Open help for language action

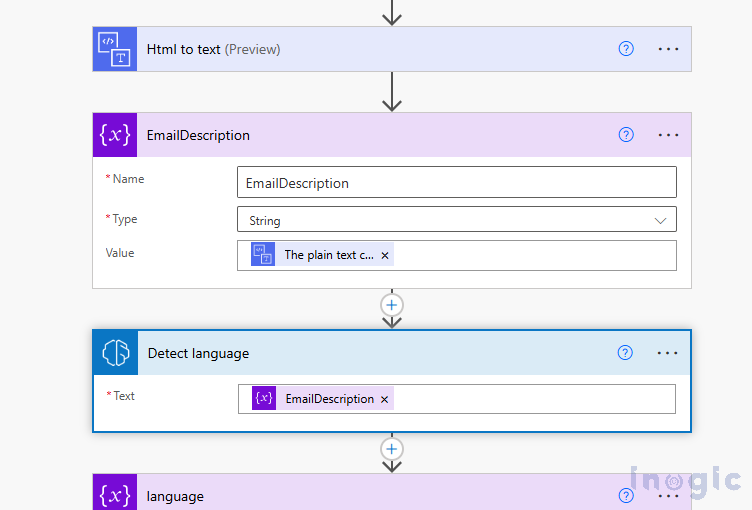pyautogui.click(x=626, y=496)
